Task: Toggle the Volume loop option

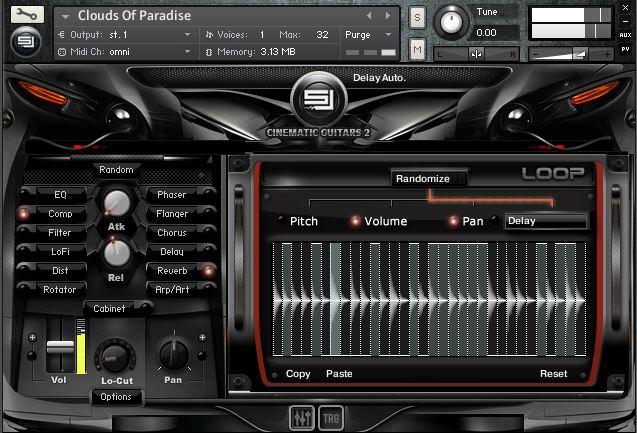Action: coord(355,221)
